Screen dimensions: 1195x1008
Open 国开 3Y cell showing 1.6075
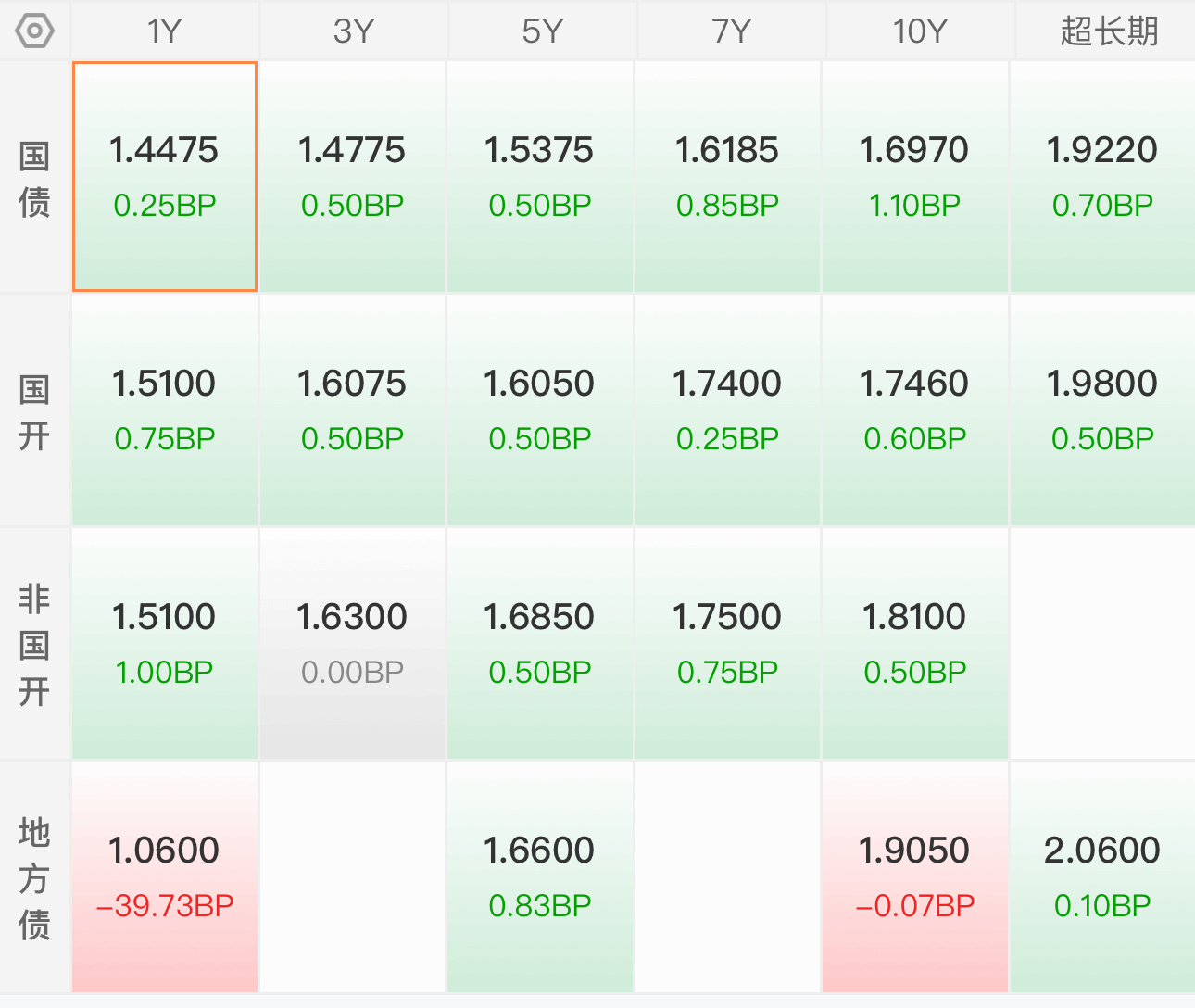point(352,409)
